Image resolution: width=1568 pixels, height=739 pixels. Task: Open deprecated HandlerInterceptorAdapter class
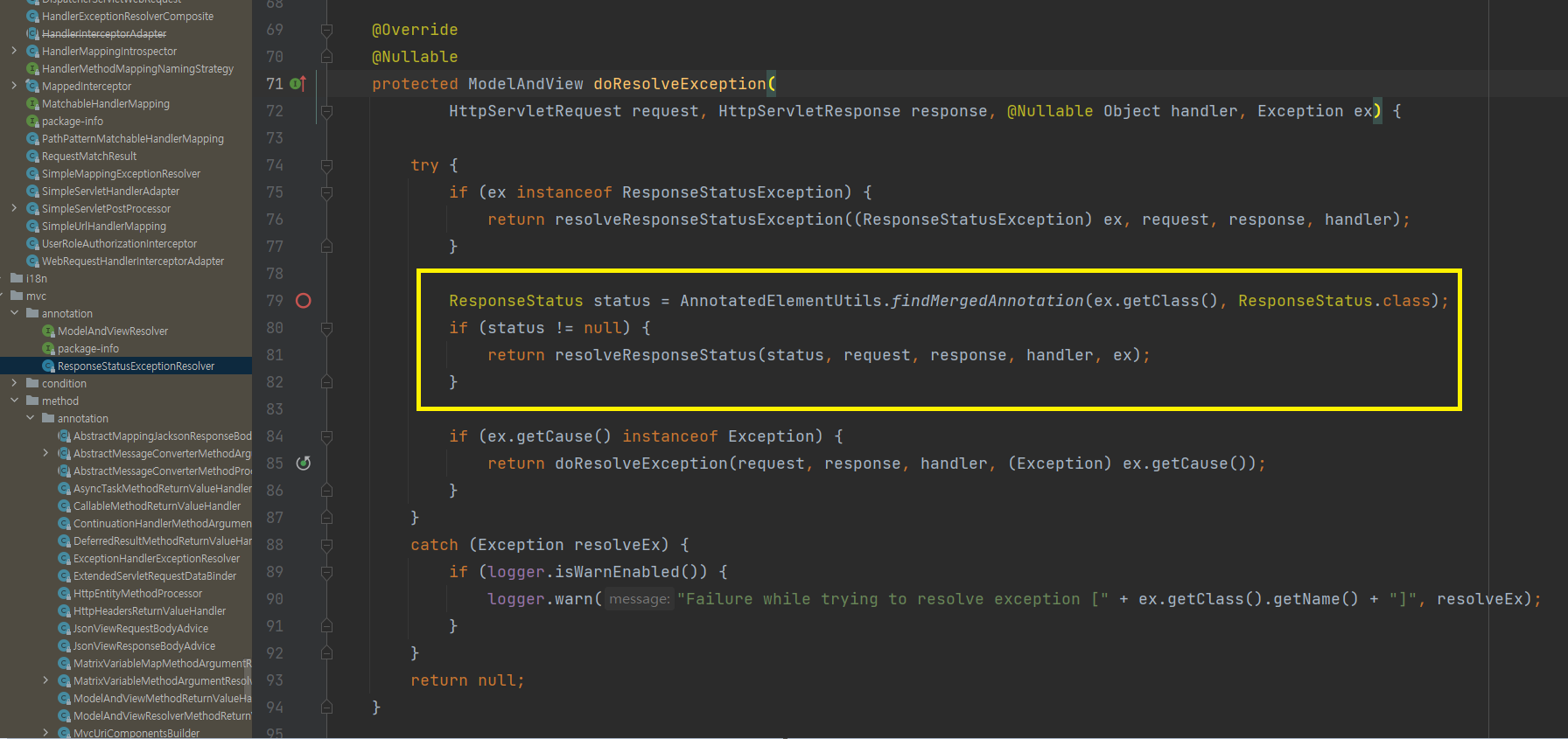[104, 33]
